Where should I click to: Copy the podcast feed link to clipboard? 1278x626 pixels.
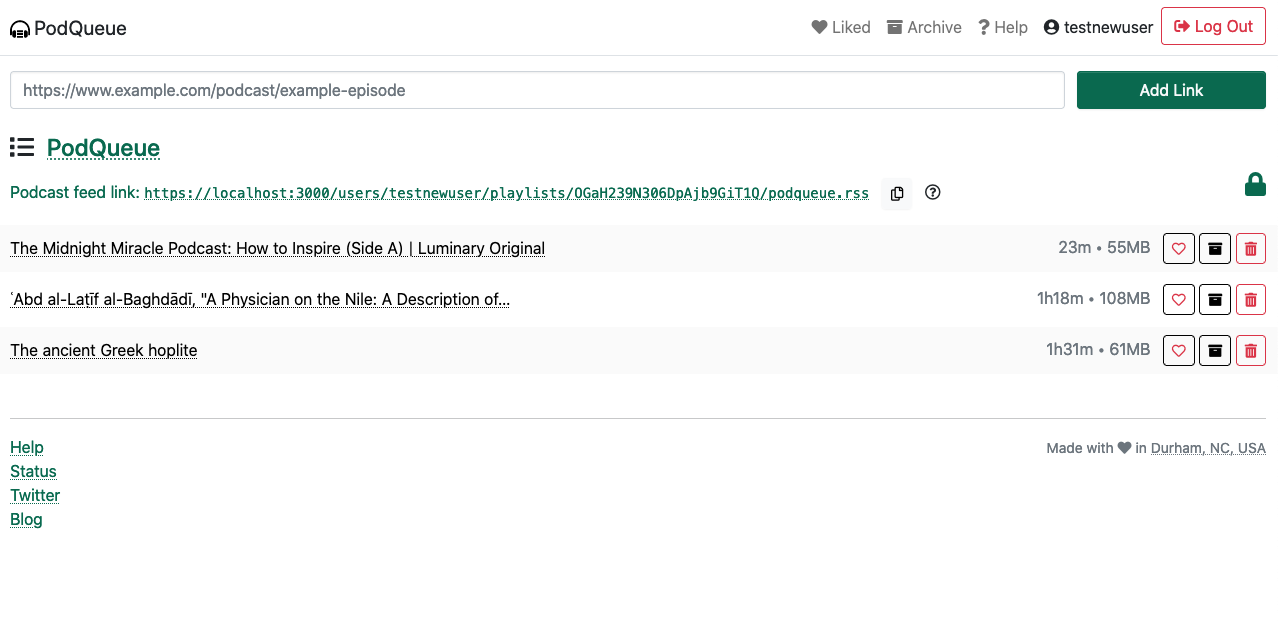[x=897, y=193]
